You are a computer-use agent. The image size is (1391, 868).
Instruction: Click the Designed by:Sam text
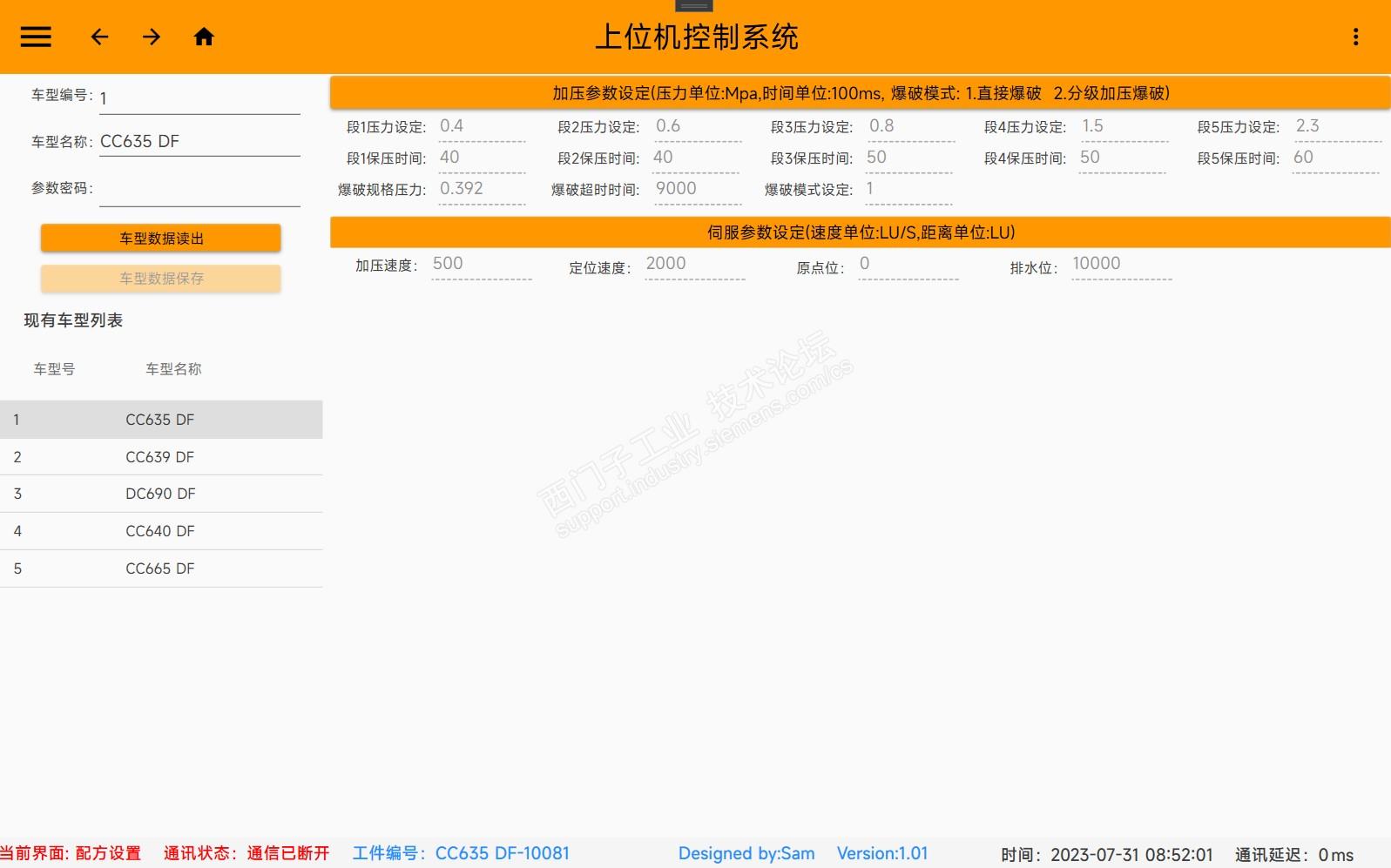(746, 853)
